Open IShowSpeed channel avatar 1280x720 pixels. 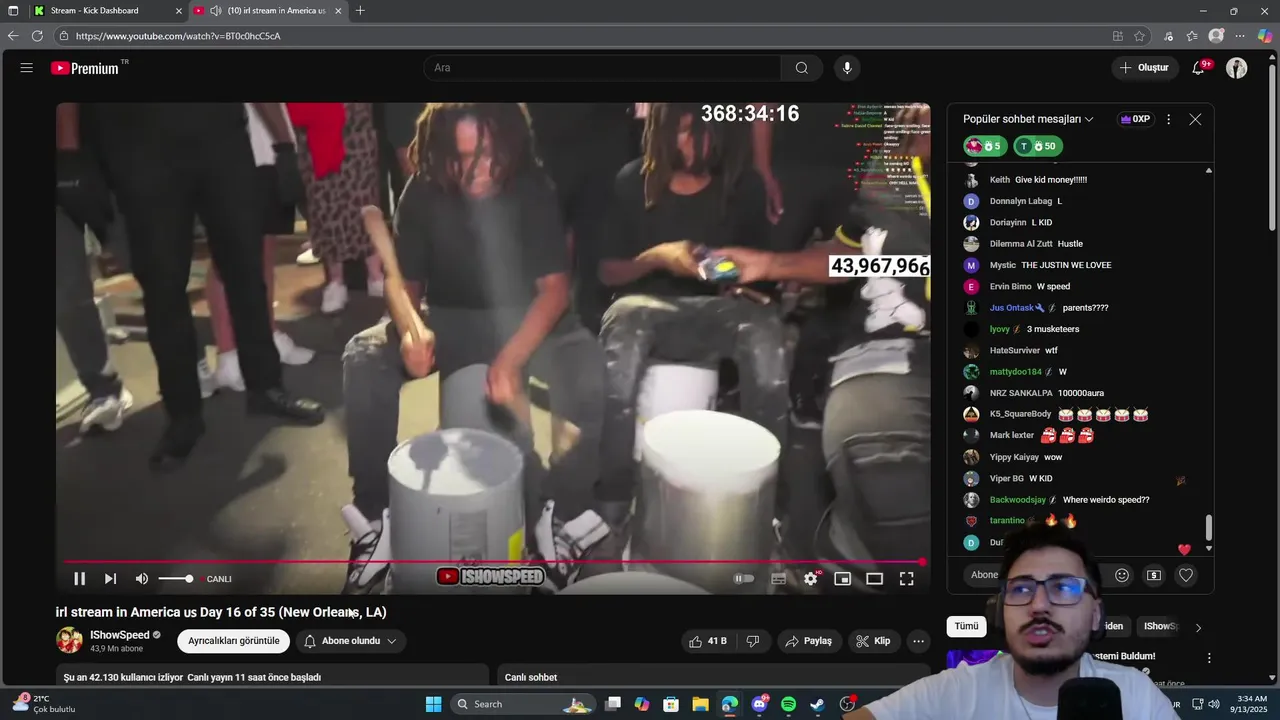point(70,640)
